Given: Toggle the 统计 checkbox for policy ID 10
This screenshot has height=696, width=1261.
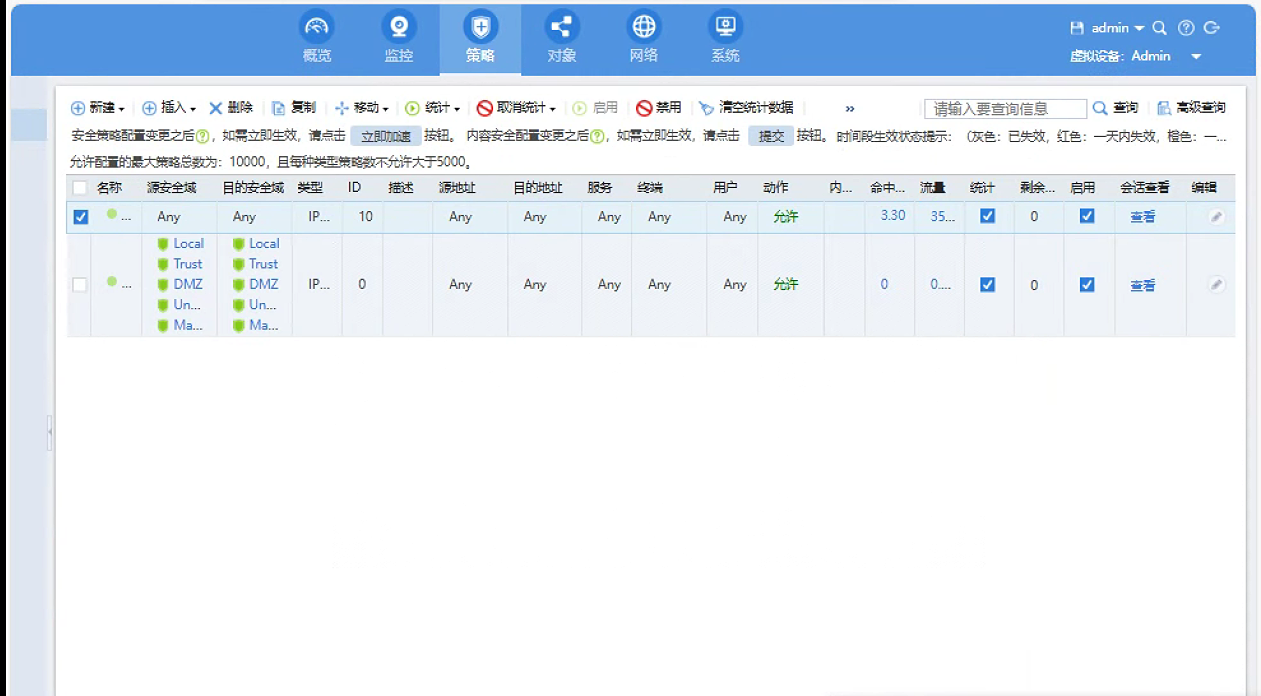Looking at the screenshot, I should 987,216.
